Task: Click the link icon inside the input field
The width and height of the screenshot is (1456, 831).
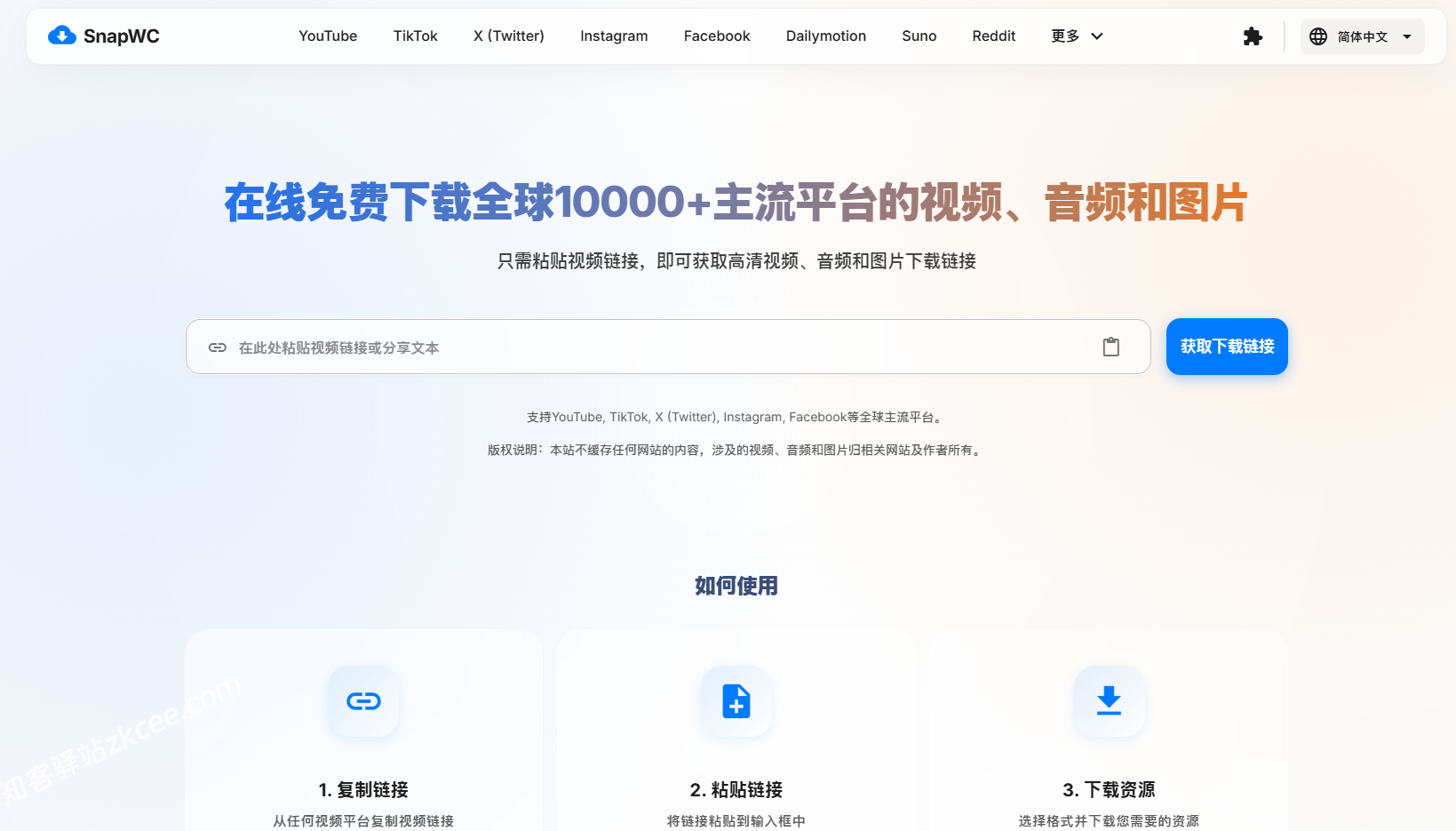Action: point(218,348)
